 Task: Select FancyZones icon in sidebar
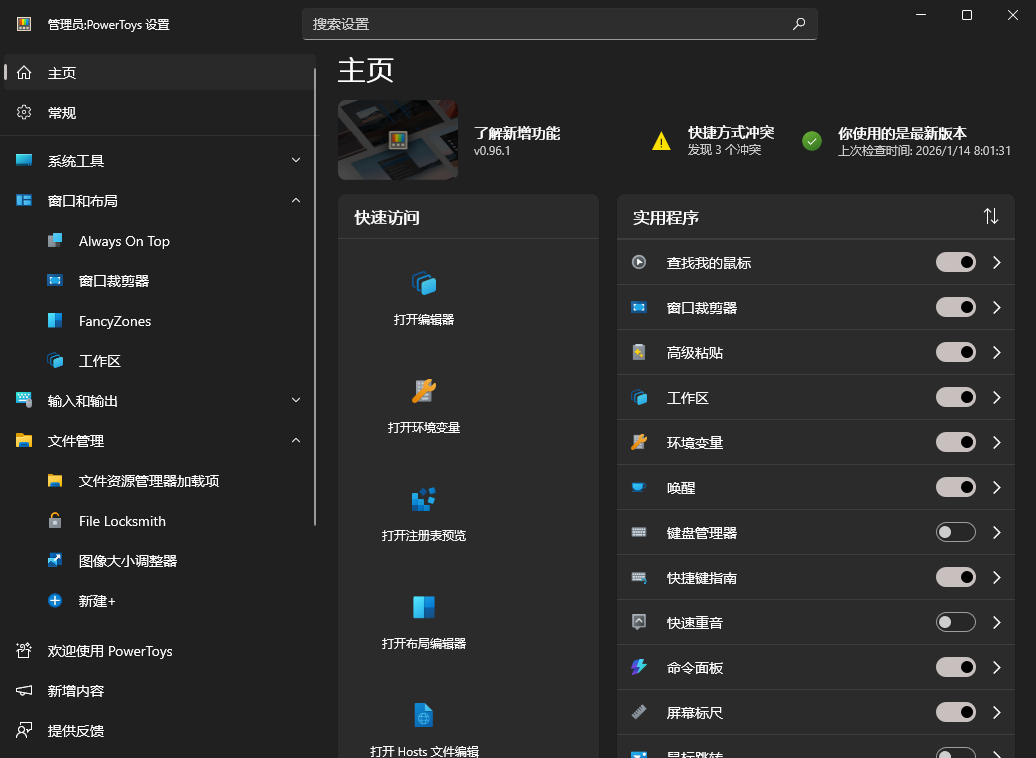point(55,321)
